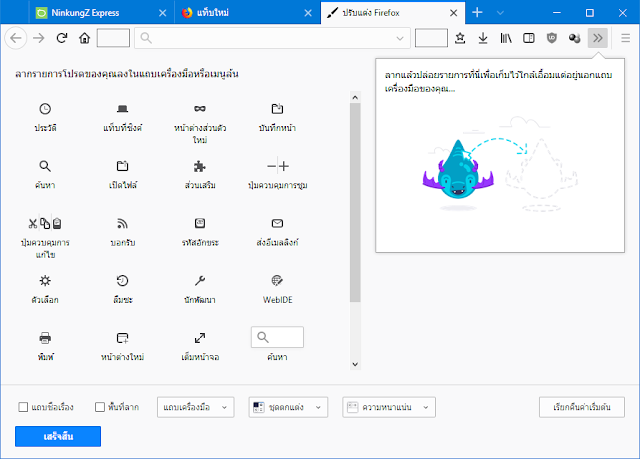The image size is (640, 459).
Task: Click the Downloads arrow icon
Action: tap(483, 38)
